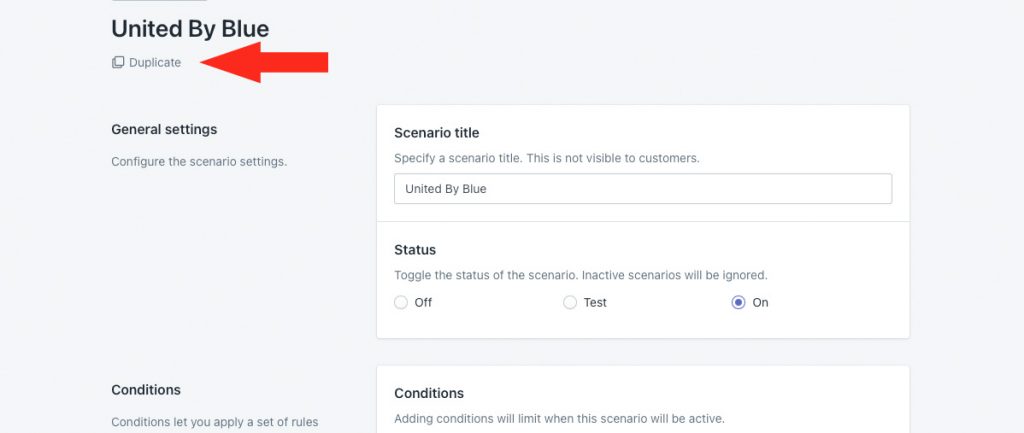Image resolution: width=1024 pixels, height=433 pixels.
Task: Select the Test status radio button
Action: point(570,302)
